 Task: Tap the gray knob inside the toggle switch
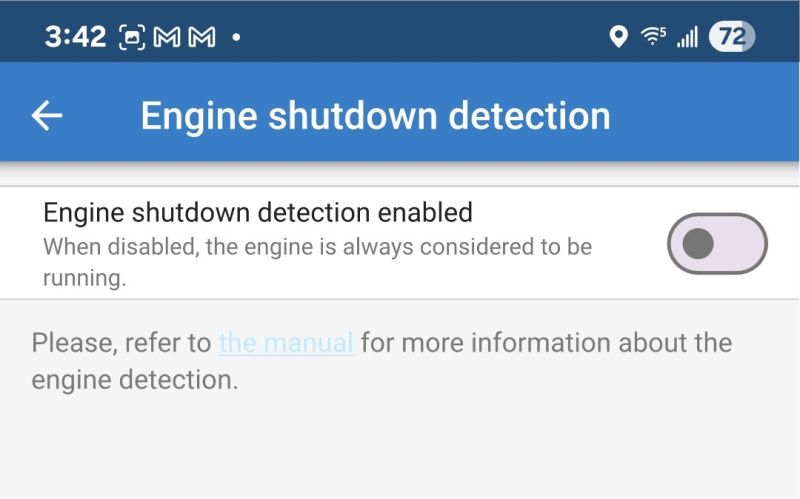coord(697,243)
